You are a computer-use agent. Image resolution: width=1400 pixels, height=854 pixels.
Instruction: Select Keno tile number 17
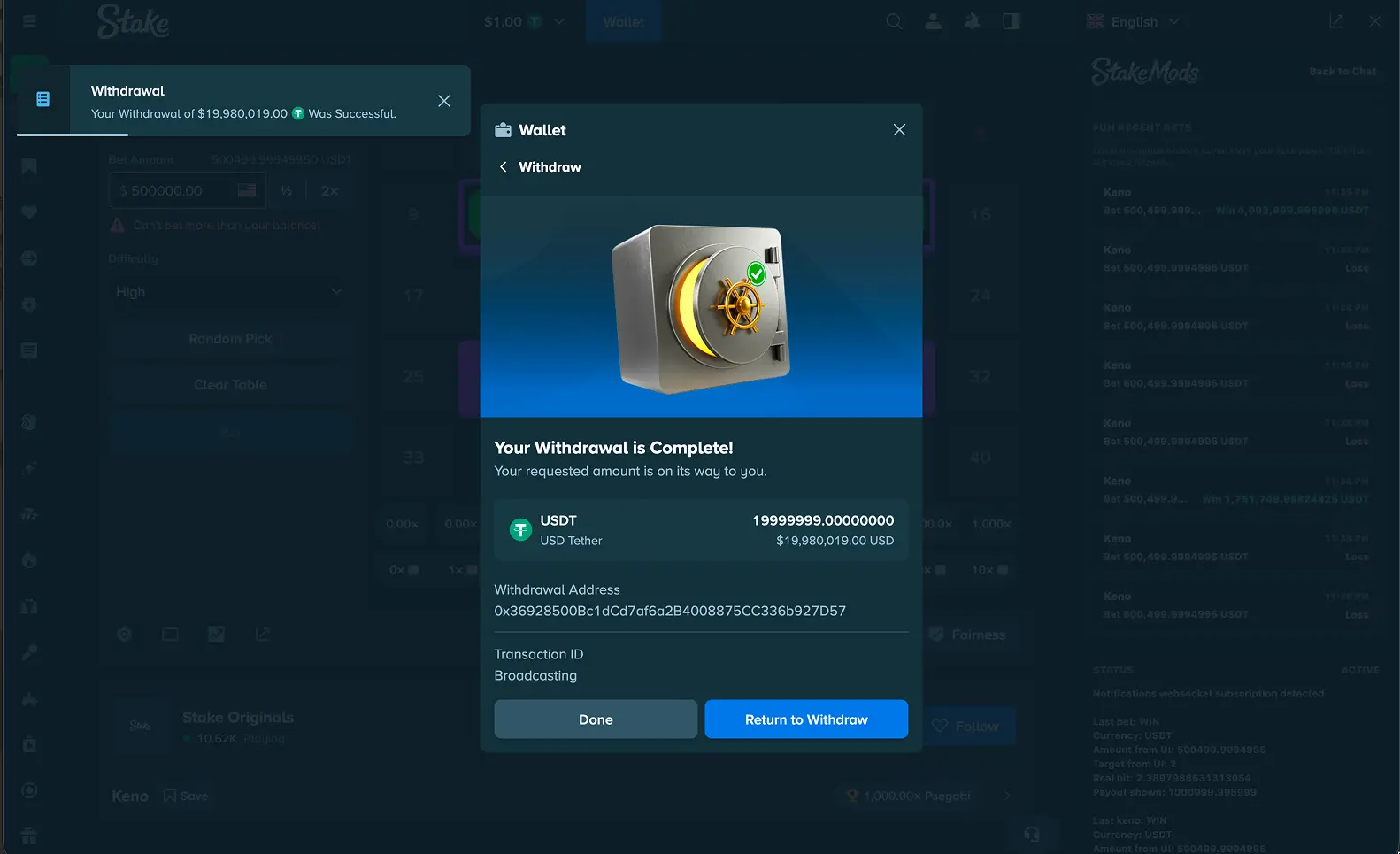tap(413, 296)
